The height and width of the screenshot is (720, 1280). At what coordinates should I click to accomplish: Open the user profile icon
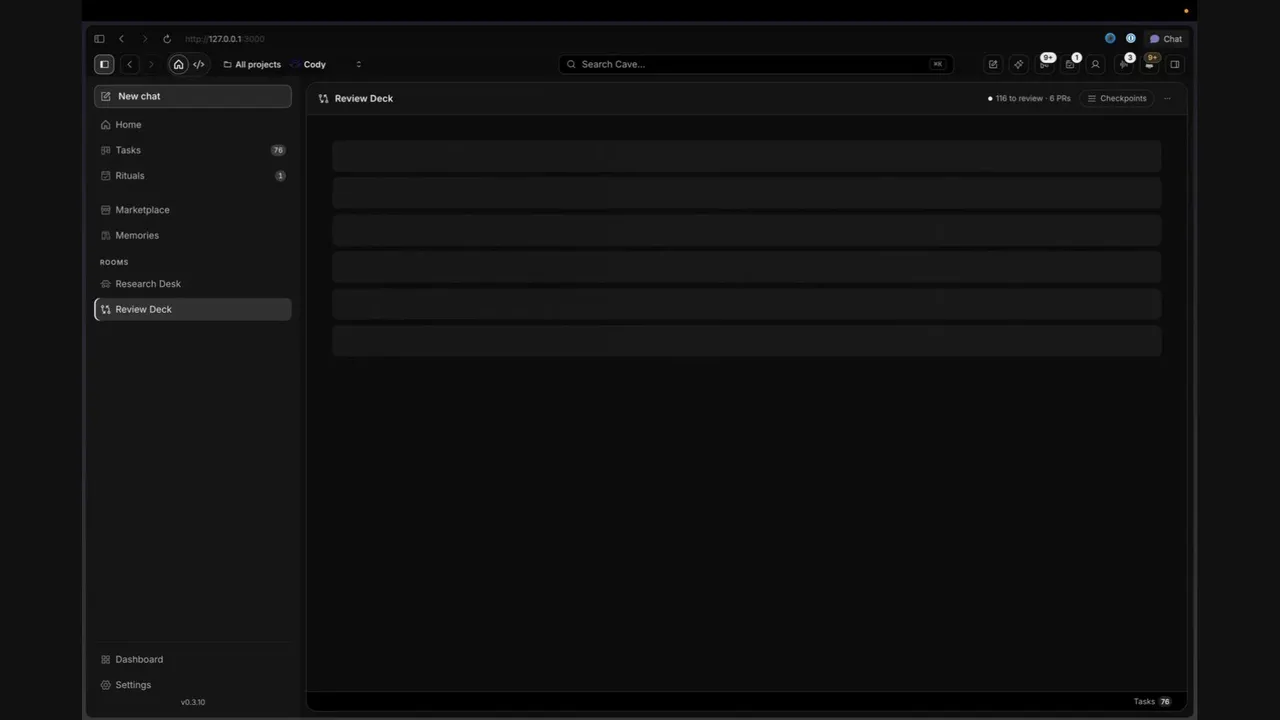1096,64
